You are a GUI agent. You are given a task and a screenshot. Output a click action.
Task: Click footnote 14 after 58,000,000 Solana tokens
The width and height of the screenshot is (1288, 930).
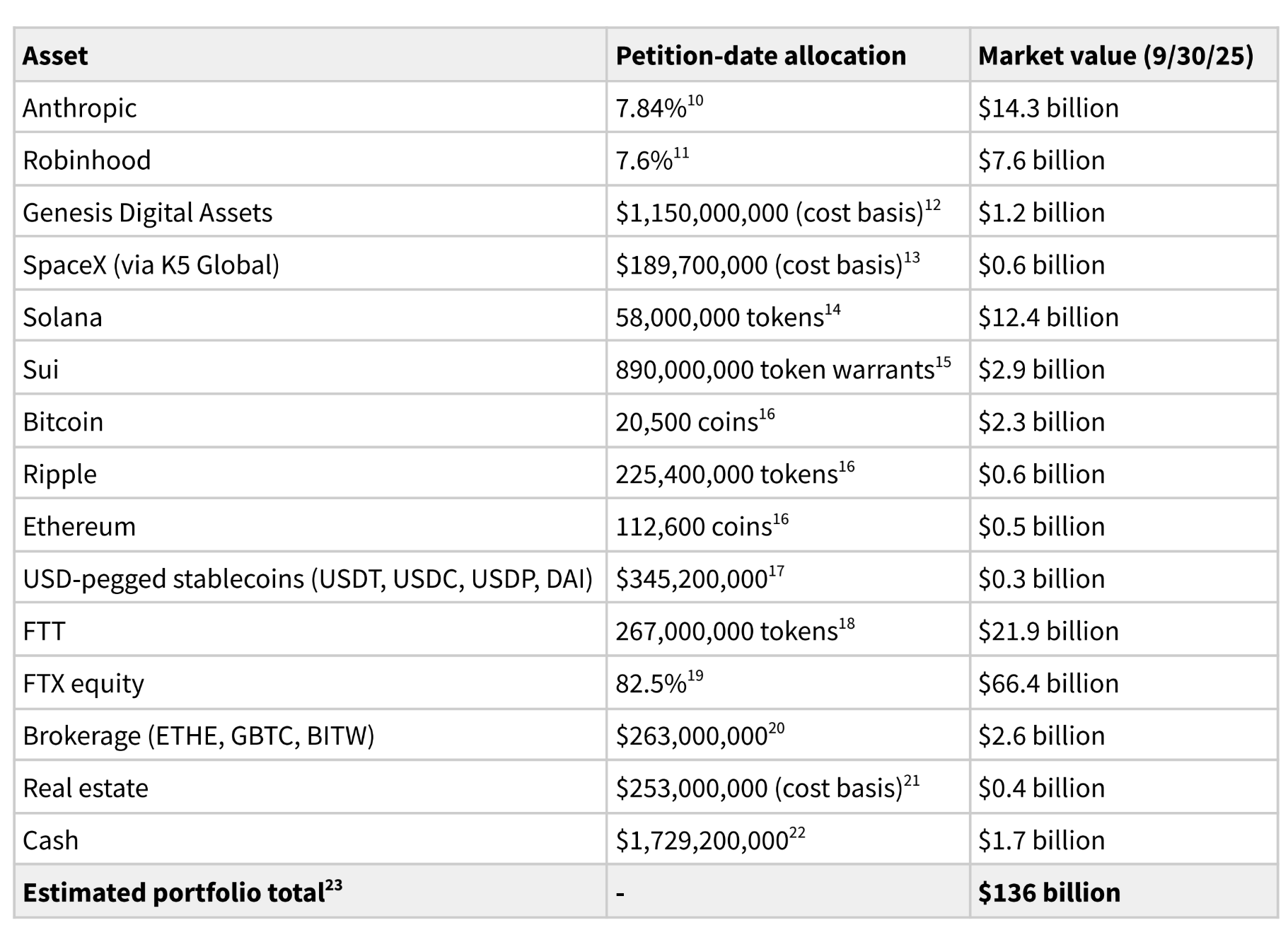point(832,310)
